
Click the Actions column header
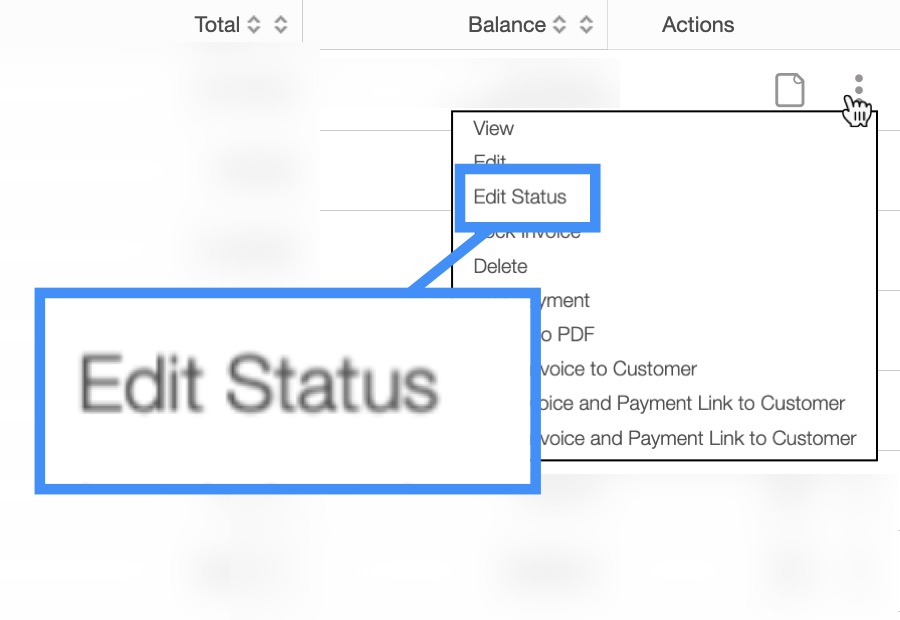point(698,25)
